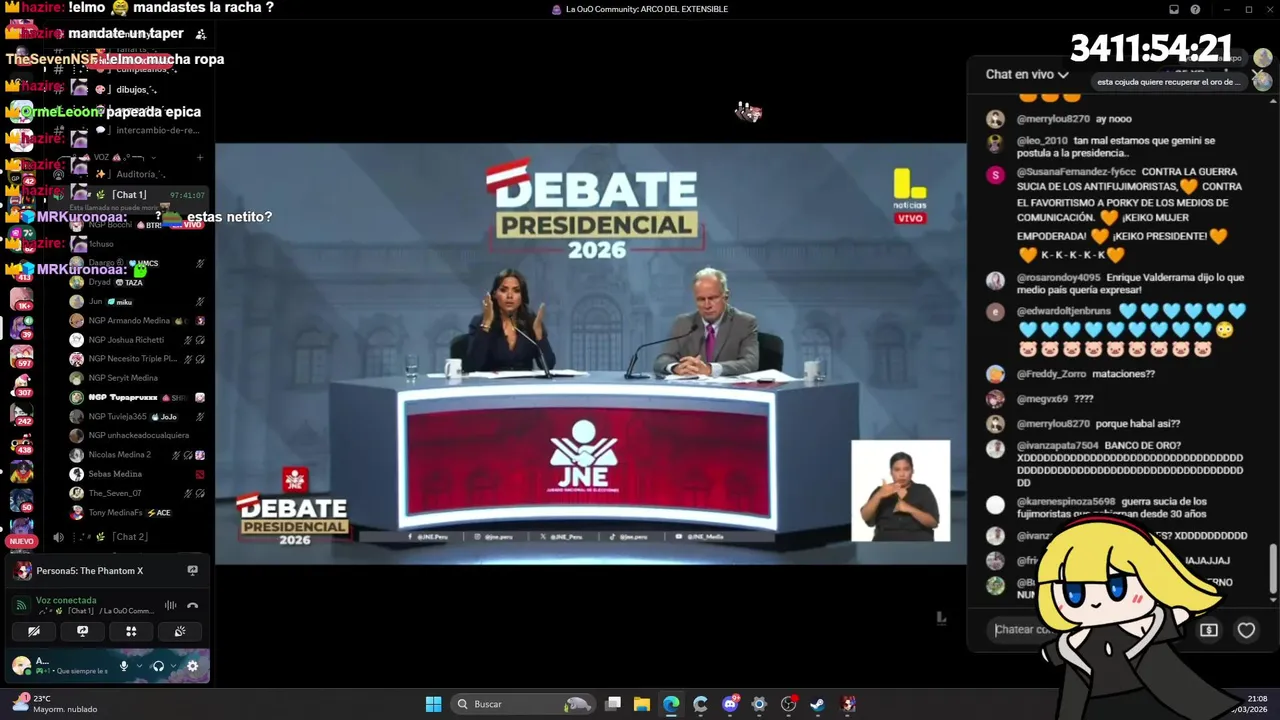Viewport: 1280px width, 720px height.
Task: Open Discord user settings gear
Action: (192, 666)
